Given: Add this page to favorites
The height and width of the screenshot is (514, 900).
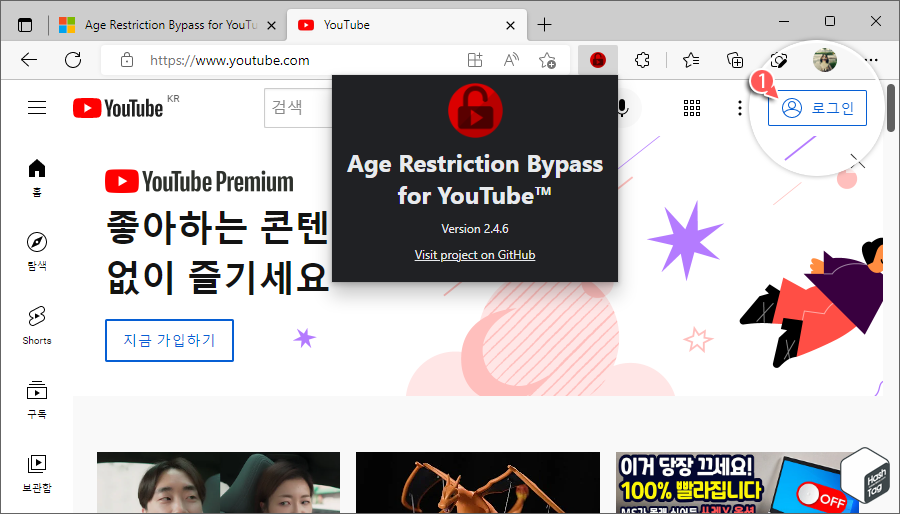Looking at the screenshot, I should [x=547, y=60].
